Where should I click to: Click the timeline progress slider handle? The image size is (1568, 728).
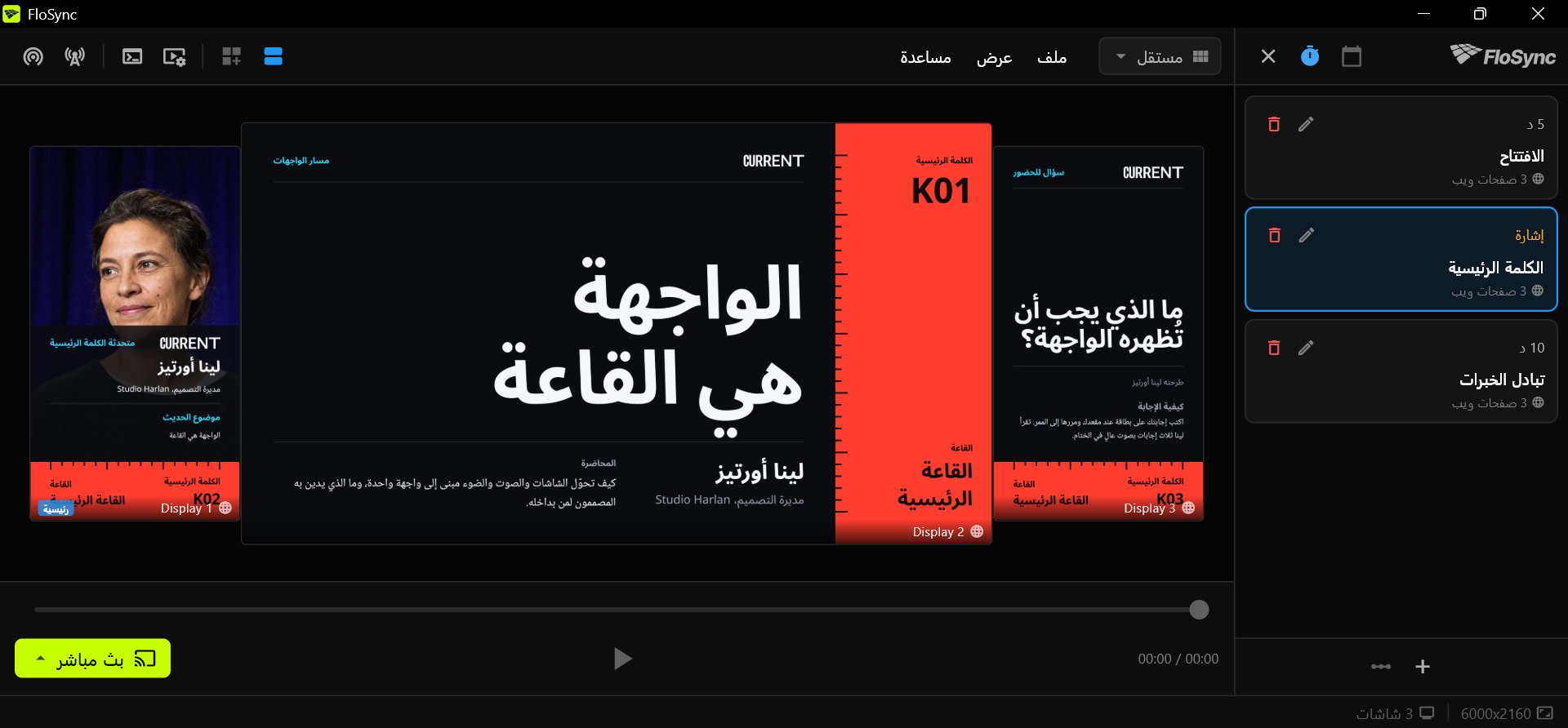click(1199, 610)
